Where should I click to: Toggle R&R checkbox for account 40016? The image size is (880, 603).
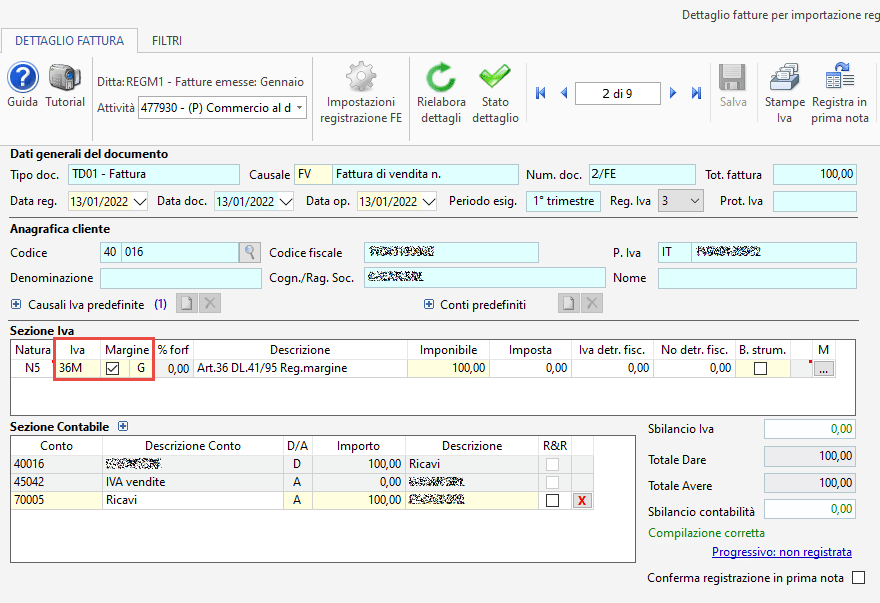pyautogui.click(x=553, y=464)
